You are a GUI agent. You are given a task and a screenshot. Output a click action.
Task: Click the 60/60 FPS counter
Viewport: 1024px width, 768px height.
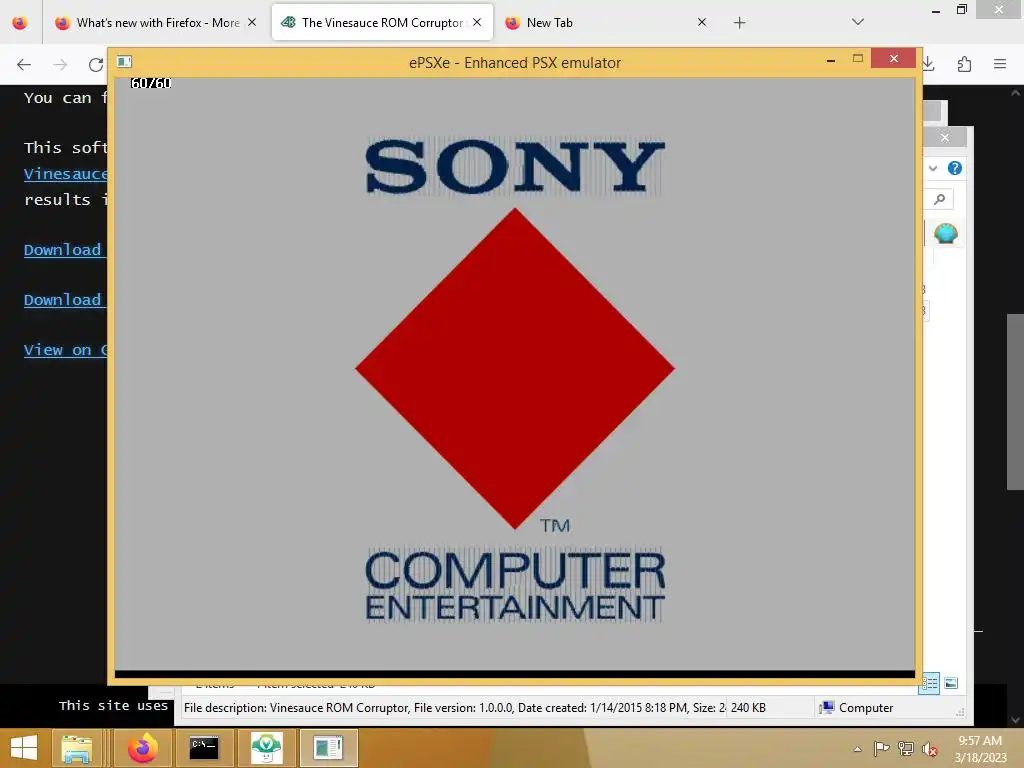pos(151,83)
